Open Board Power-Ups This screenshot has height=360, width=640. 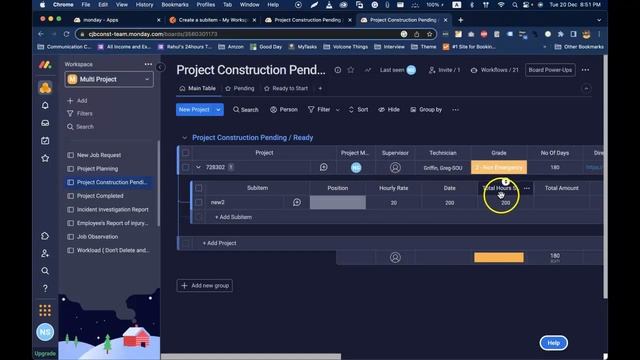coord(550,70)
